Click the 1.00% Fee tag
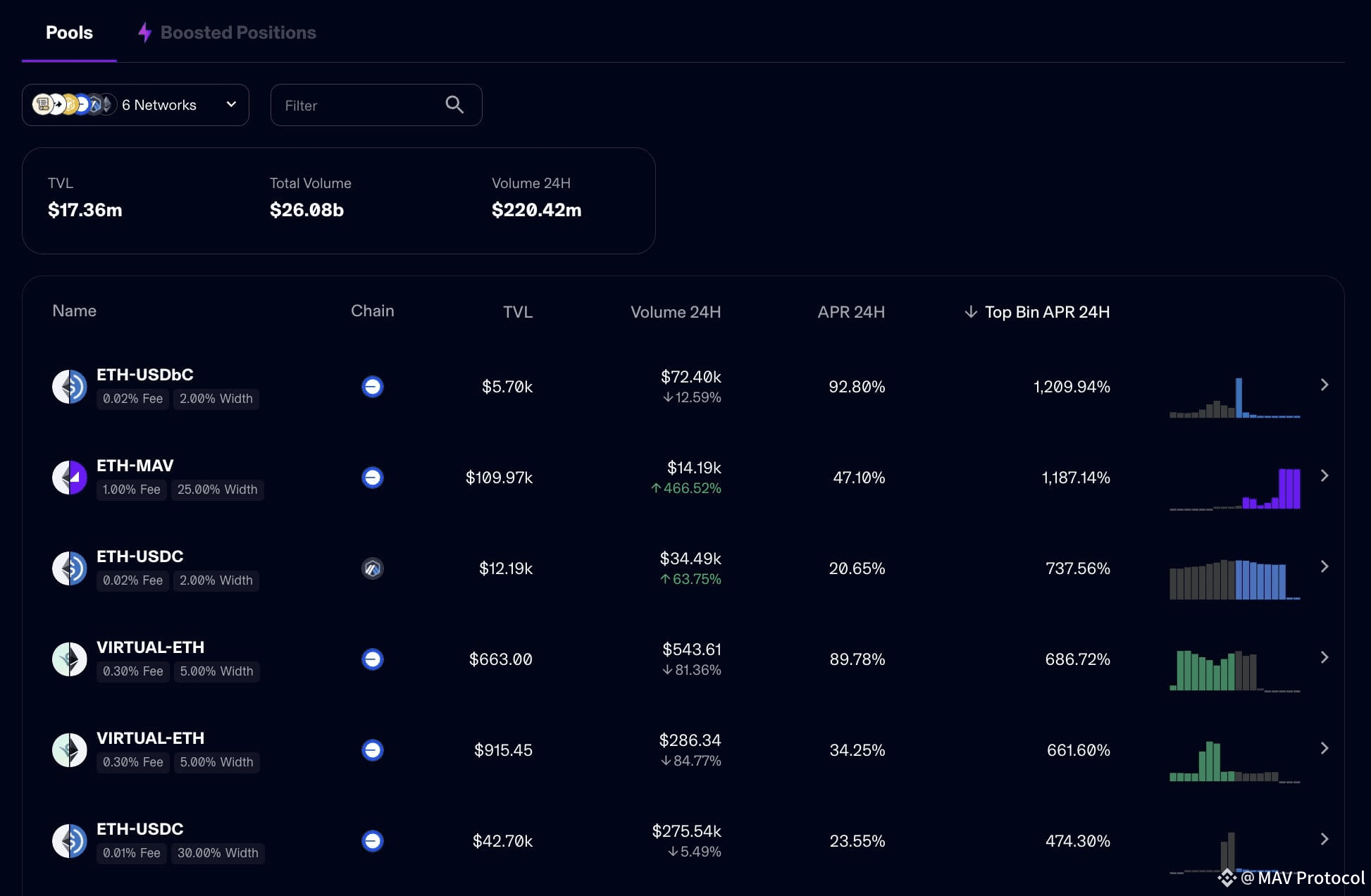Screen dimensions: 1371x896 [131, 490]
